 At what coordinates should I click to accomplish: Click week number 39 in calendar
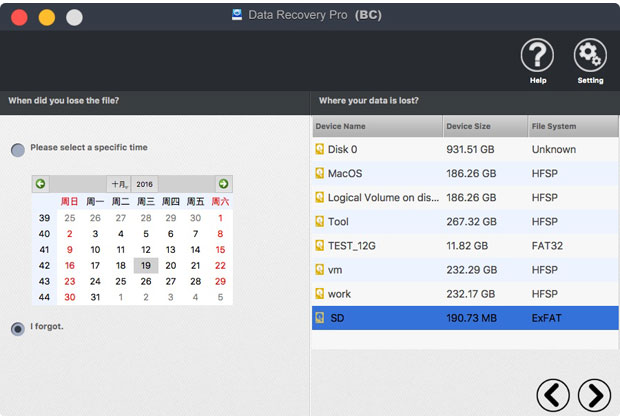coord(44,218)
